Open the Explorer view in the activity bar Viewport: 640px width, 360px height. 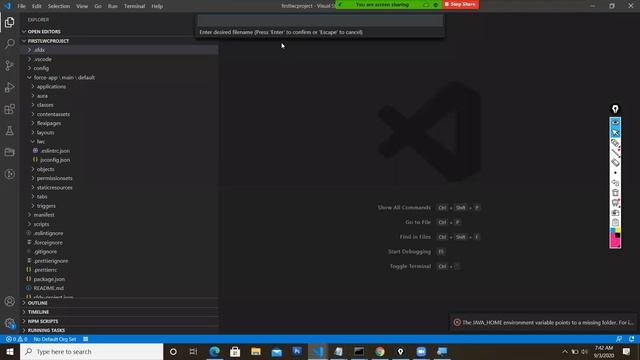coord(9,22)
